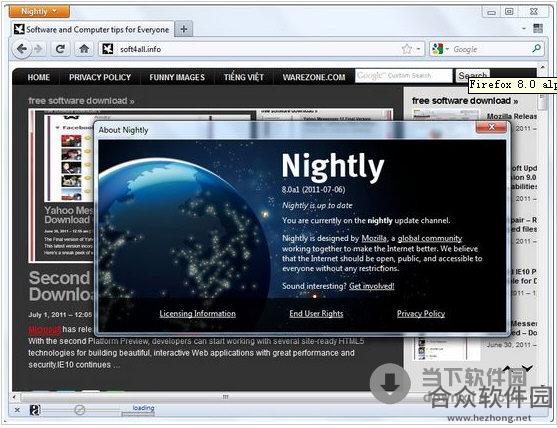Click the loading progress indicator
This screenshot has width=557, height=428.
pyautogui.click(x=138, y=411)
